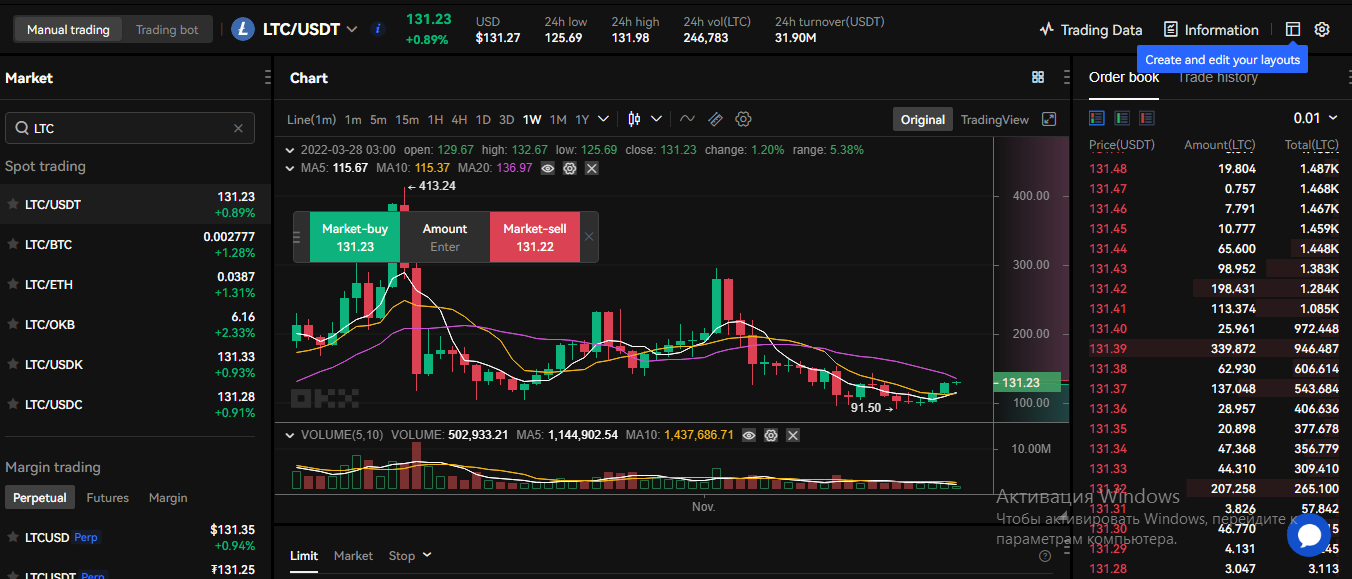Favorite the LTC/BTC pair star
This screenshot has height=579, width=1352.
click(13, 244)
